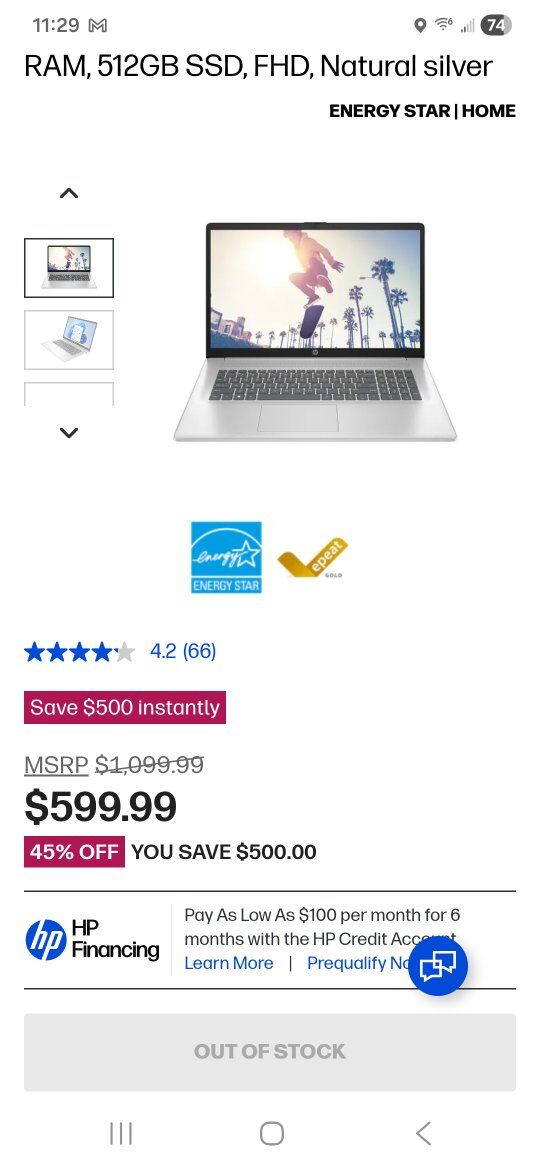
Task: Open Gmail notification icon in status bar
Action: 98,26
